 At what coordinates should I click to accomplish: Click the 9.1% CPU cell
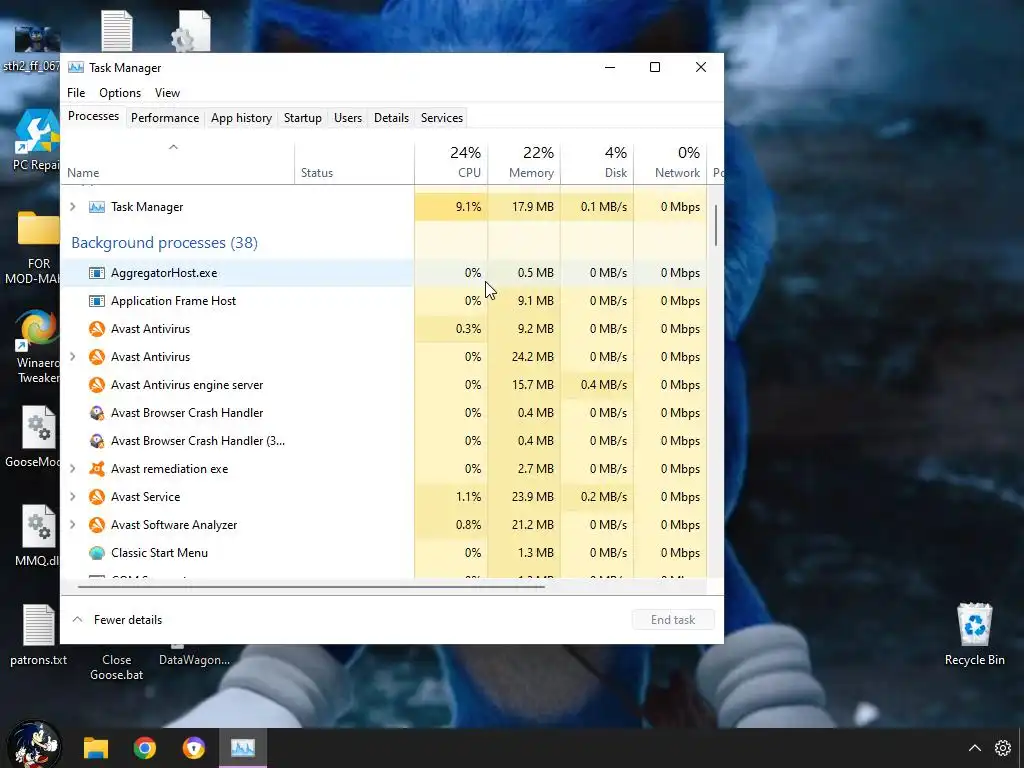(x=451, y=207)
